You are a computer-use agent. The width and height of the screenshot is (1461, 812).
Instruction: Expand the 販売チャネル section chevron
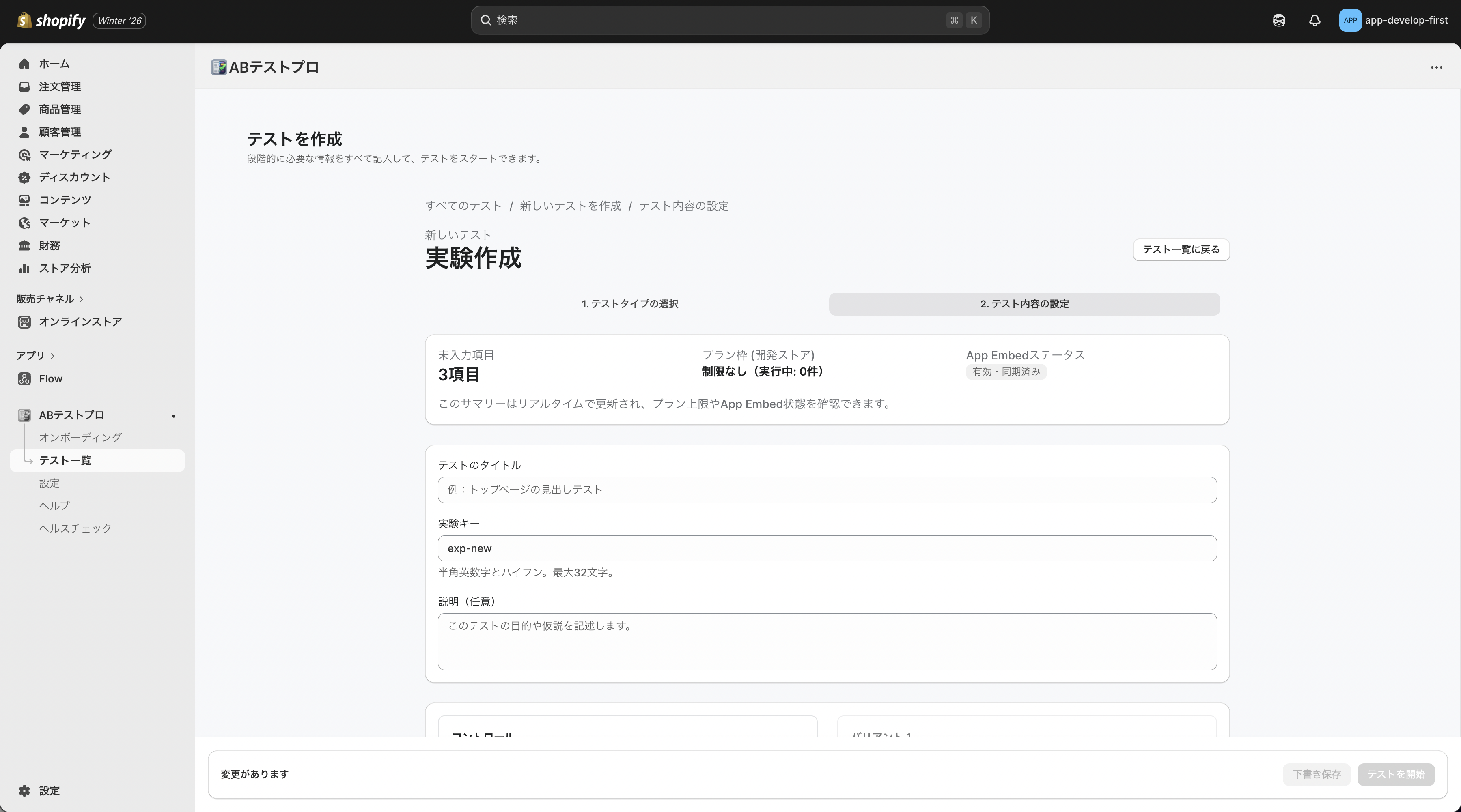pos(82,299)
